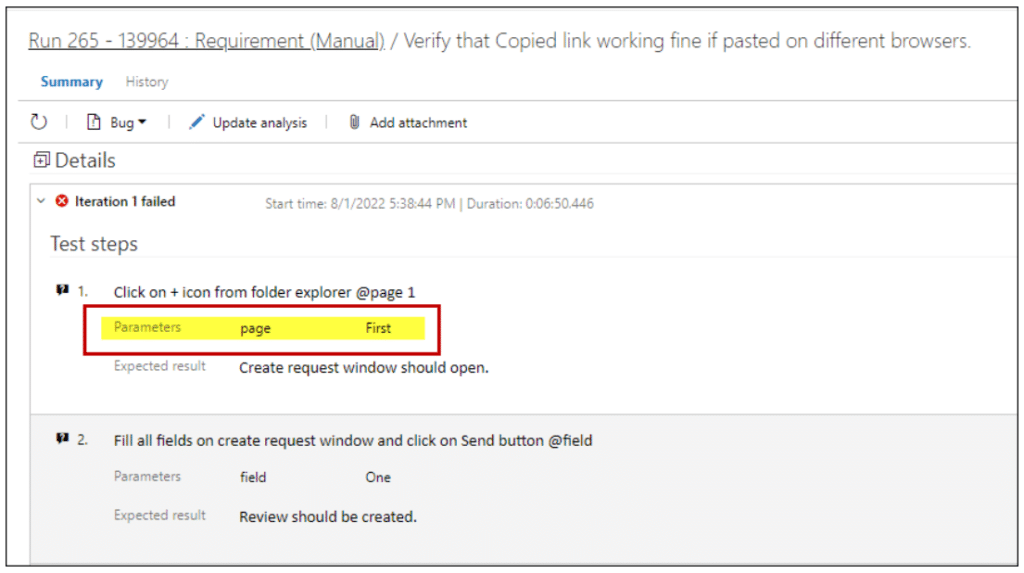Click the Bug document icon
Screen dimensions: 1024x573
pyautogui.click(x=93, y=122)
